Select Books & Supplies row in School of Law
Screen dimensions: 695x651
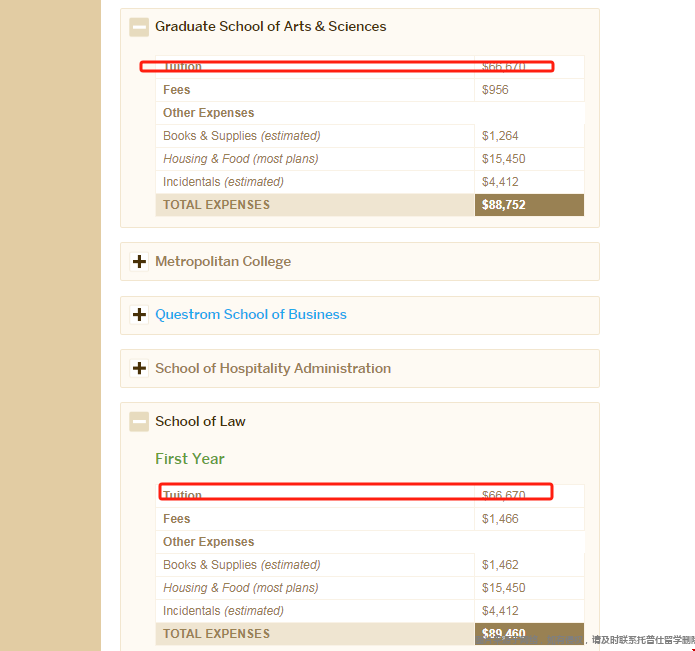(370, 565)
